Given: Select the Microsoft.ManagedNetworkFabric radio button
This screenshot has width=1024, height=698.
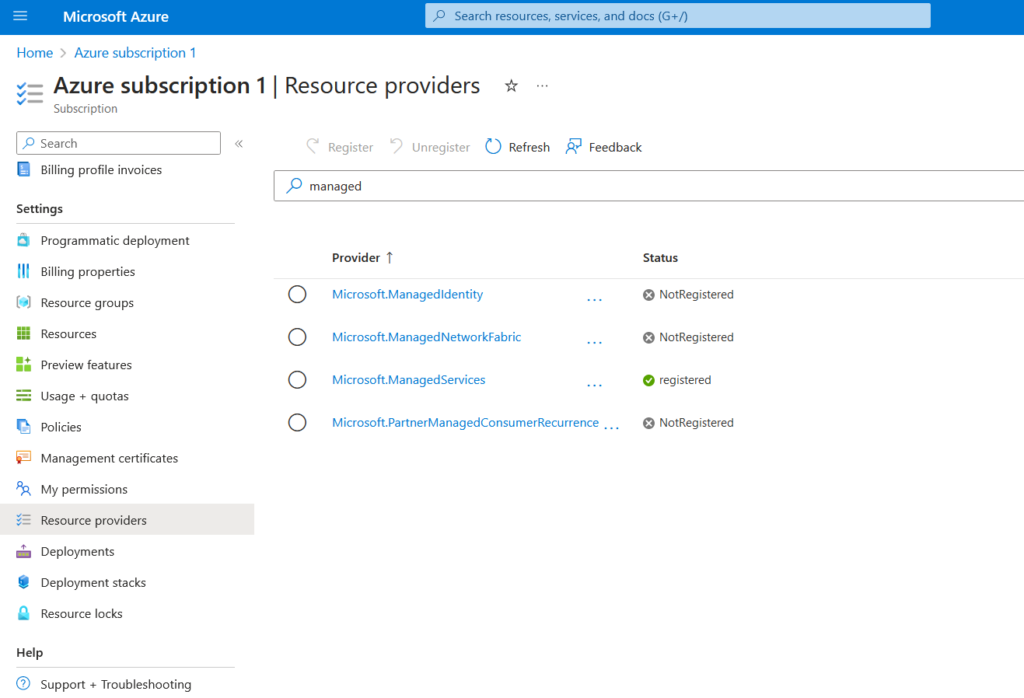Looking at the screenshot, I should point(297,337).
